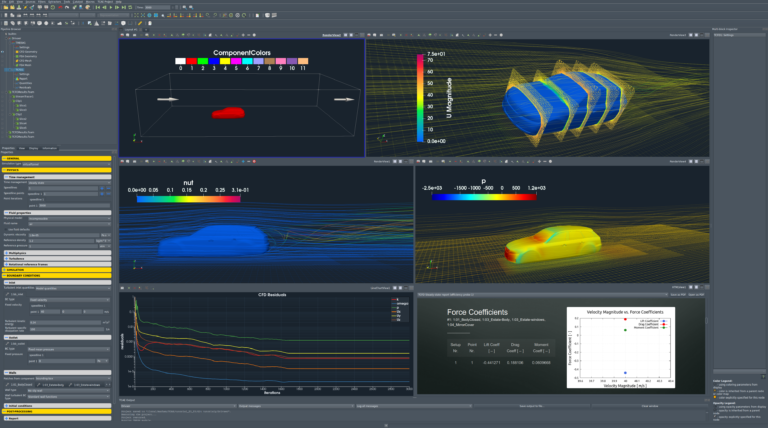The image size is (768, 428).
Task: Click Save as PDF in report view
Action: click(x=677, y=295)
